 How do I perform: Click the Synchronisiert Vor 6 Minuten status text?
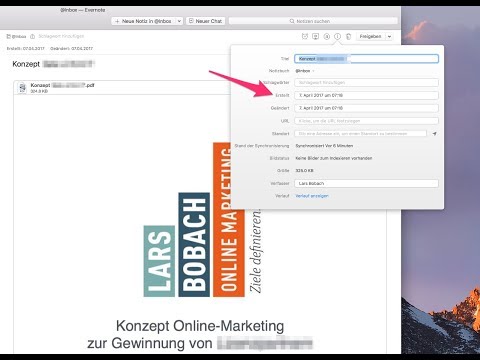pyautogui.click(x=324, y=146)
